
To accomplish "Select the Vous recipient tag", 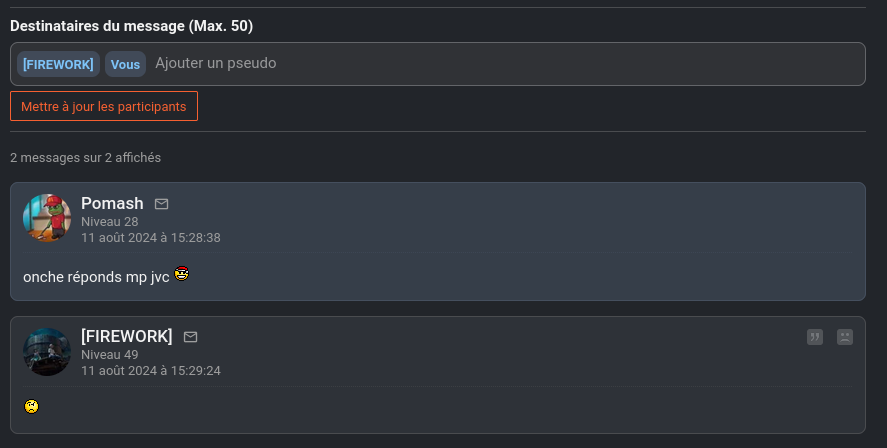I will [x=125, y=64].
